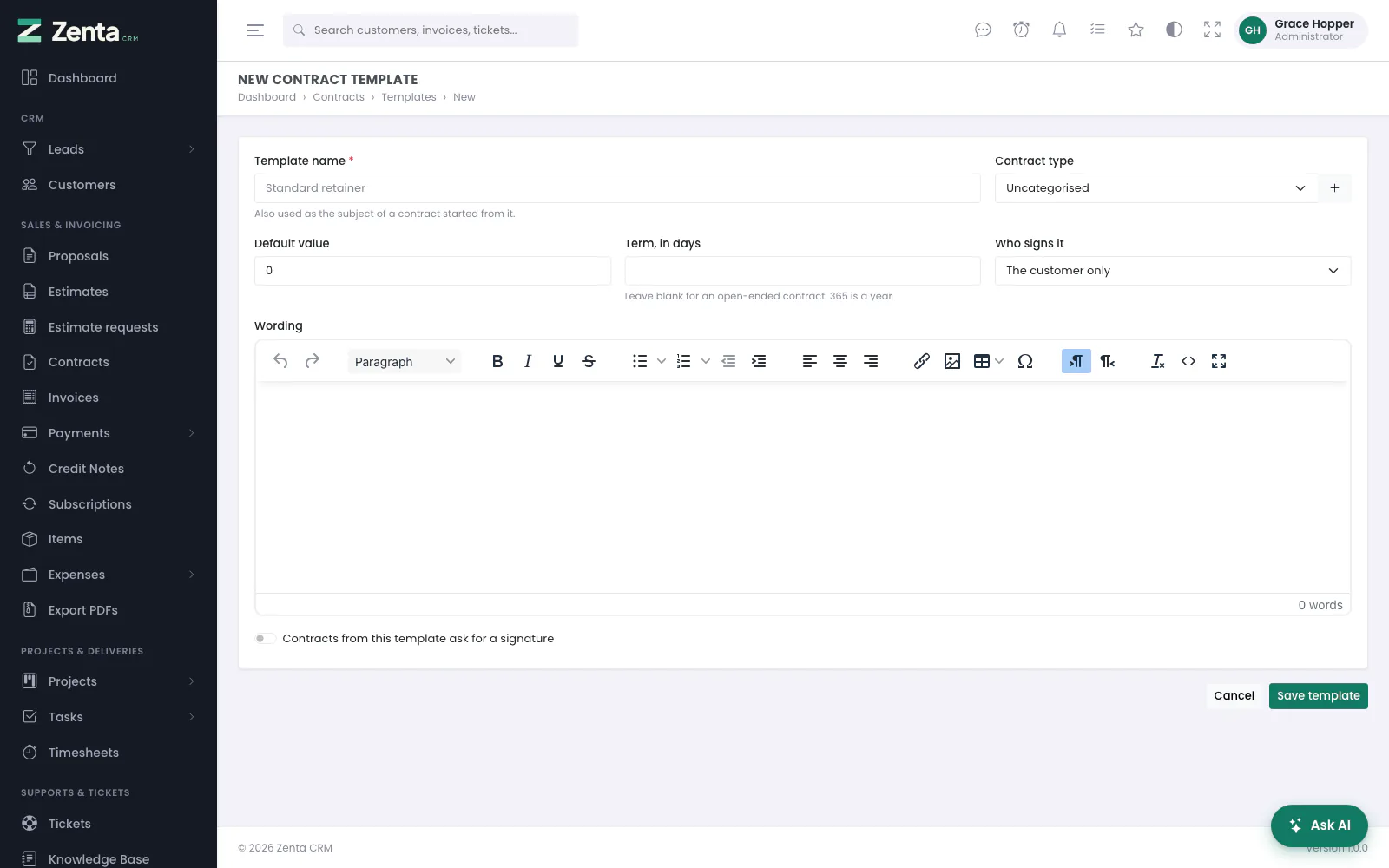Focus the Template name field
This screenshot has width=1389, height=868.
coord(617,188)
